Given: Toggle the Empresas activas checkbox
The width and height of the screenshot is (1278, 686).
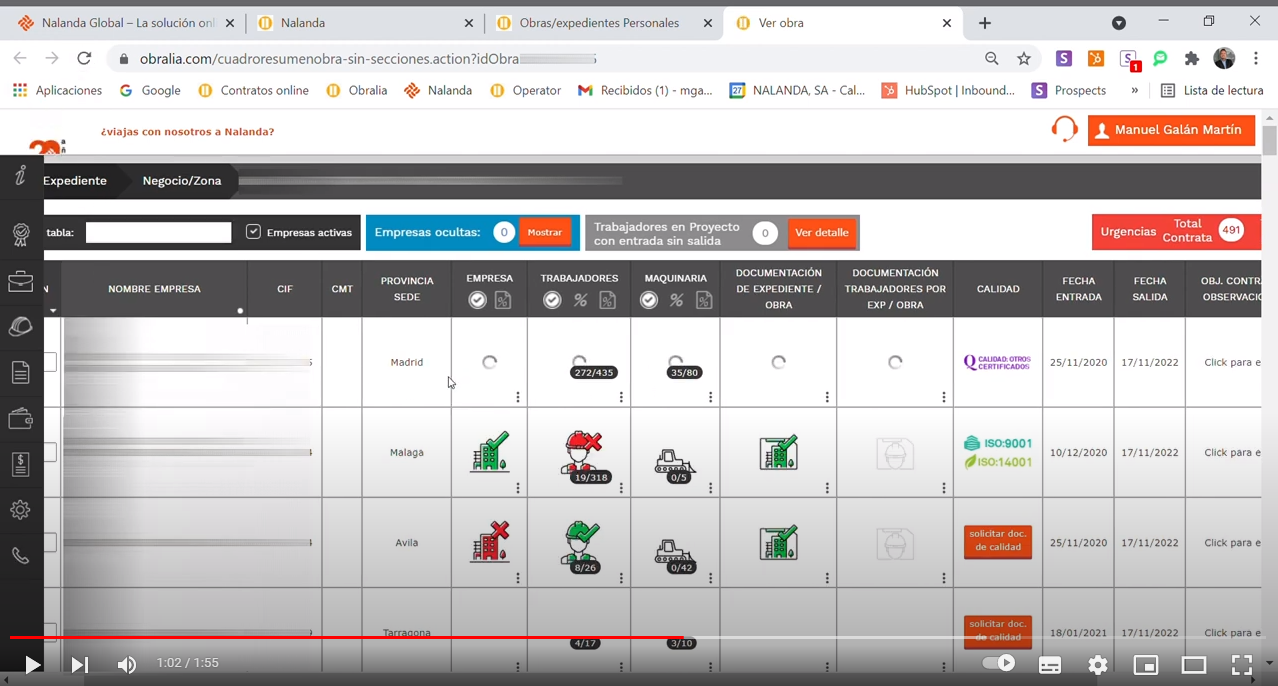Looking at the screenshot, I should click(x=254, y=232).
